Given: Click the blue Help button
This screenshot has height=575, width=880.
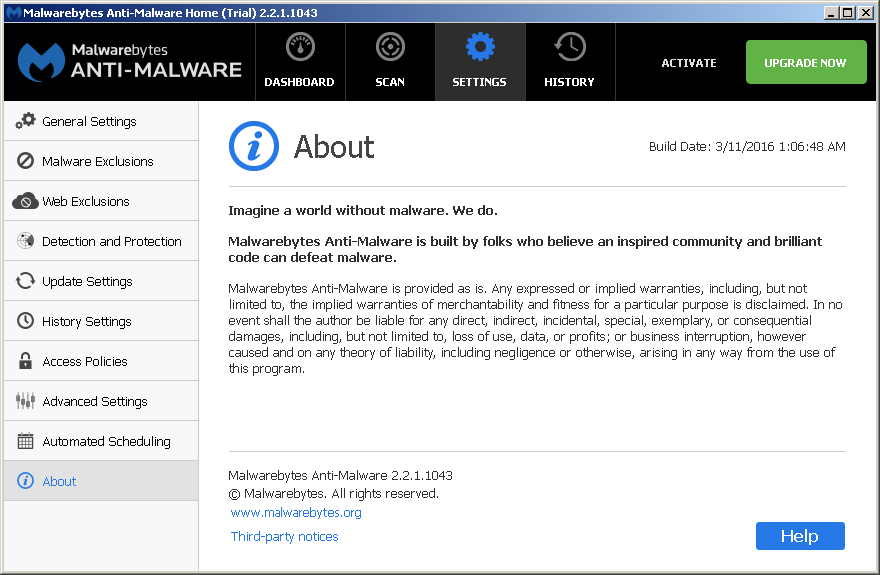Looking at the screenshot, I should (x=800, y=536).
